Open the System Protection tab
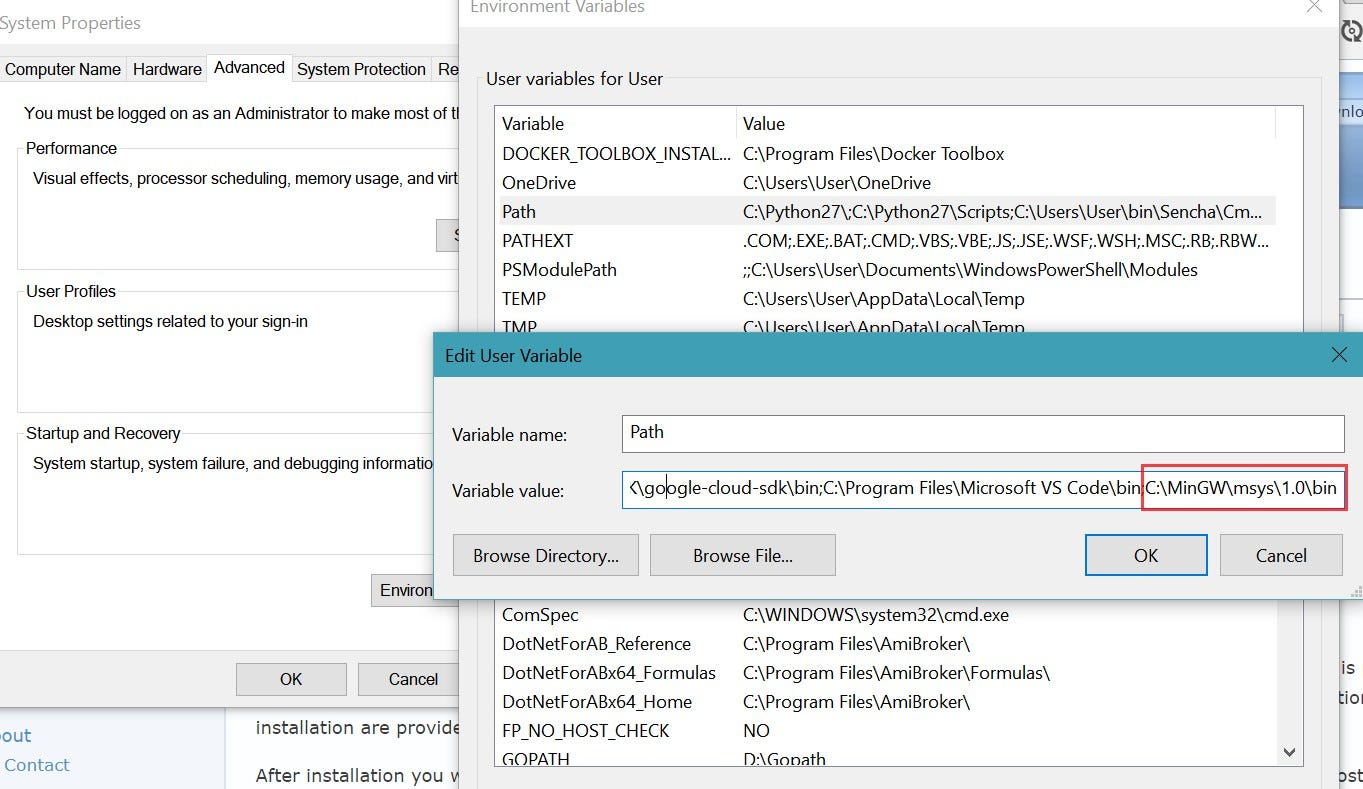 click(x=361, y=68)
